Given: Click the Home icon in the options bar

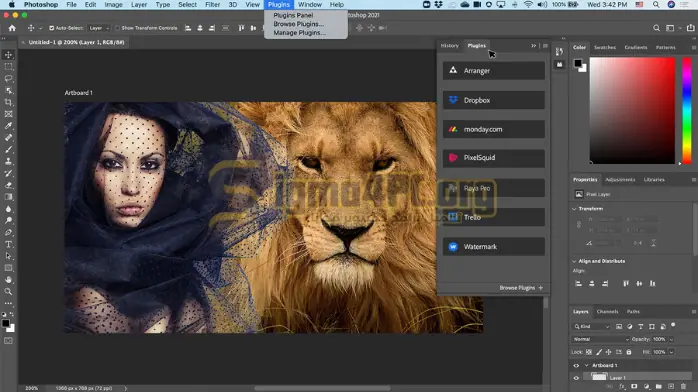Looking at the screenshot, I should (12, 28).
